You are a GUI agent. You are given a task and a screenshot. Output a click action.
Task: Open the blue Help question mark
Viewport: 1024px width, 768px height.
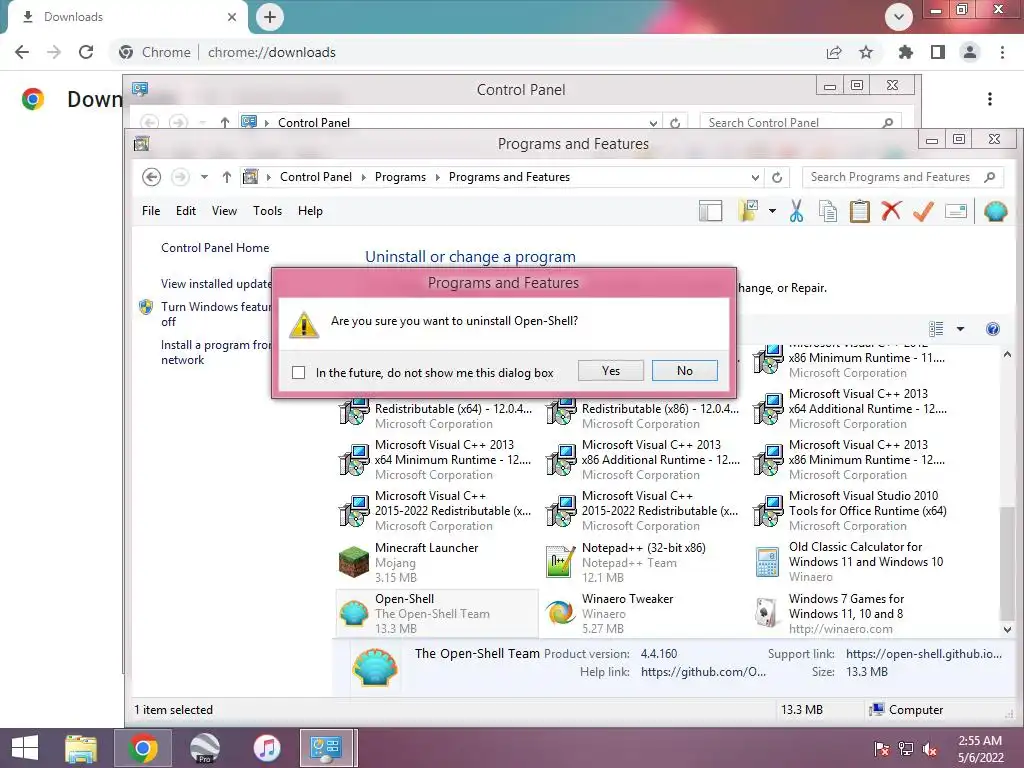click(993, 328)
